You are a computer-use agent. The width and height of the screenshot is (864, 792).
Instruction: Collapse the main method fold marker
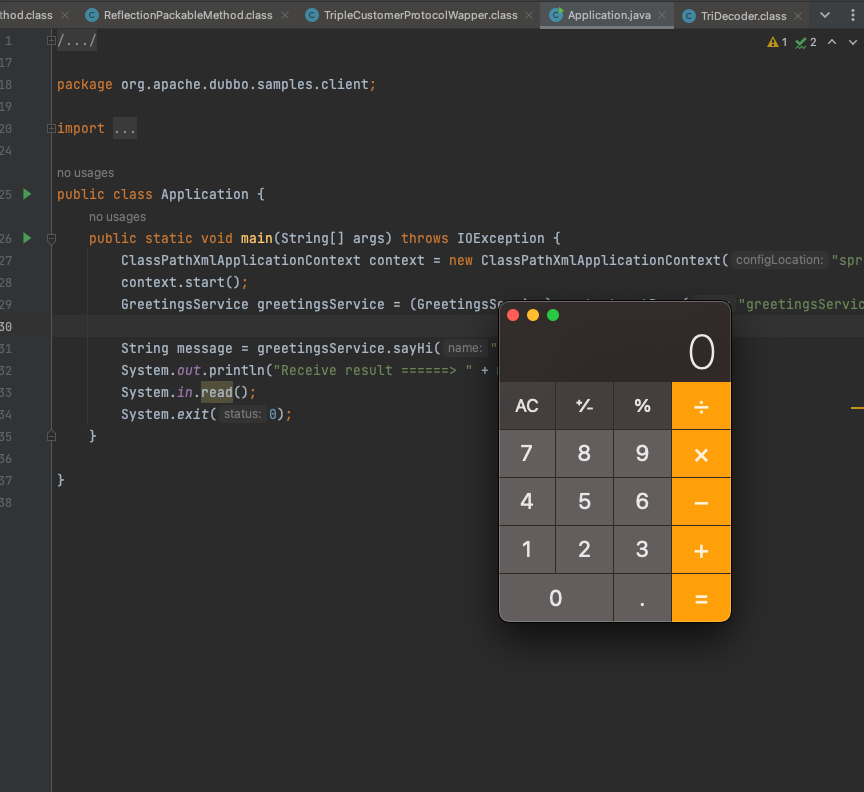[x=51, y=238]
